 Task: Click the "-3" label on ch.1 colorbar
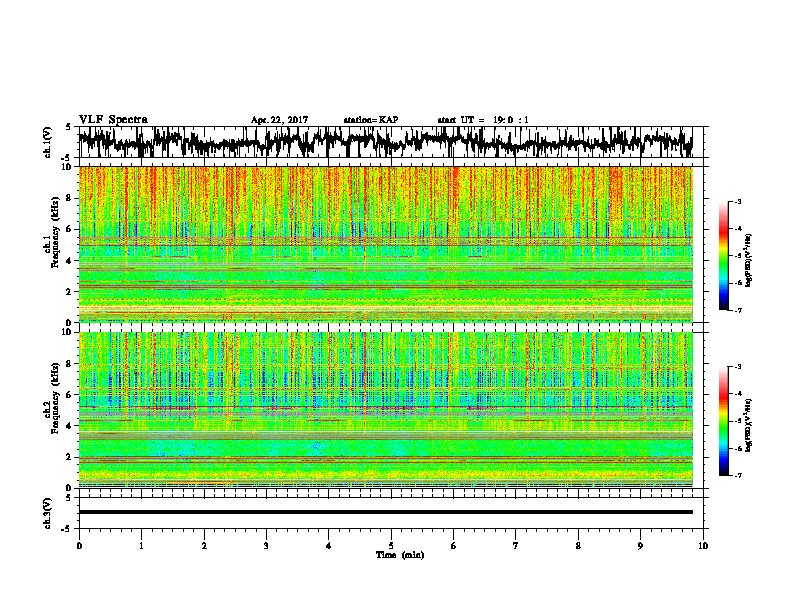(x=737, y=201)
